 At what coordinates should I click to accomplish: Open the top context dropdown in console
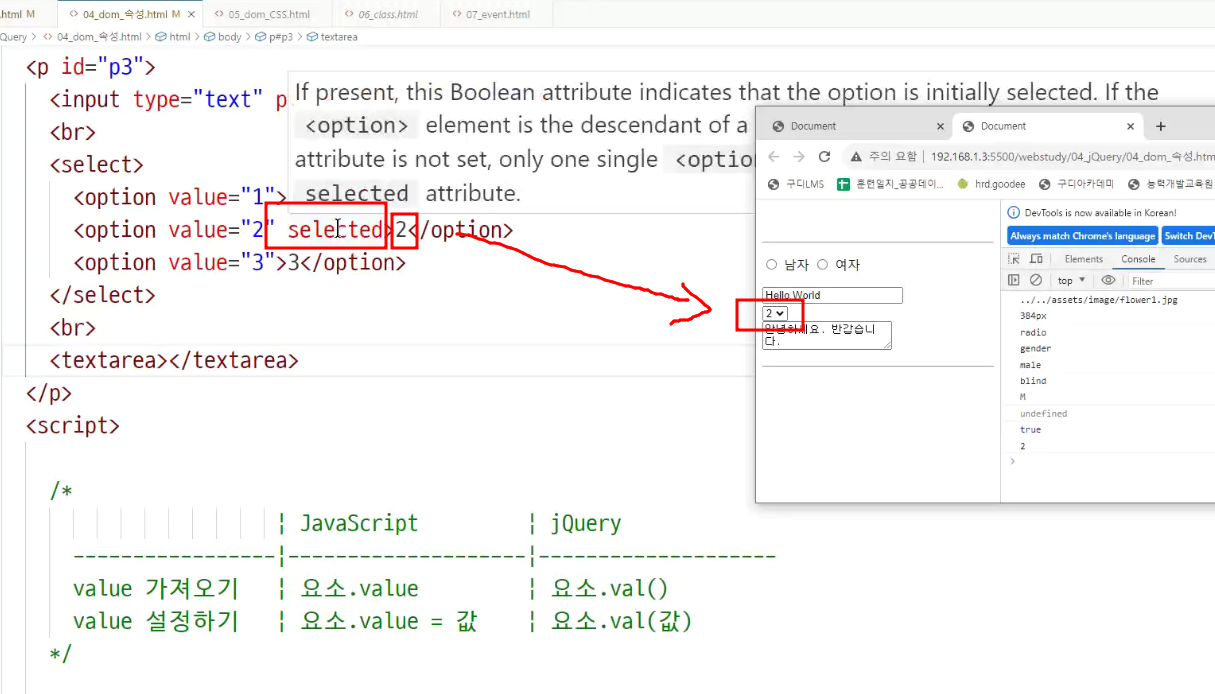click(x=1072, y=281)
